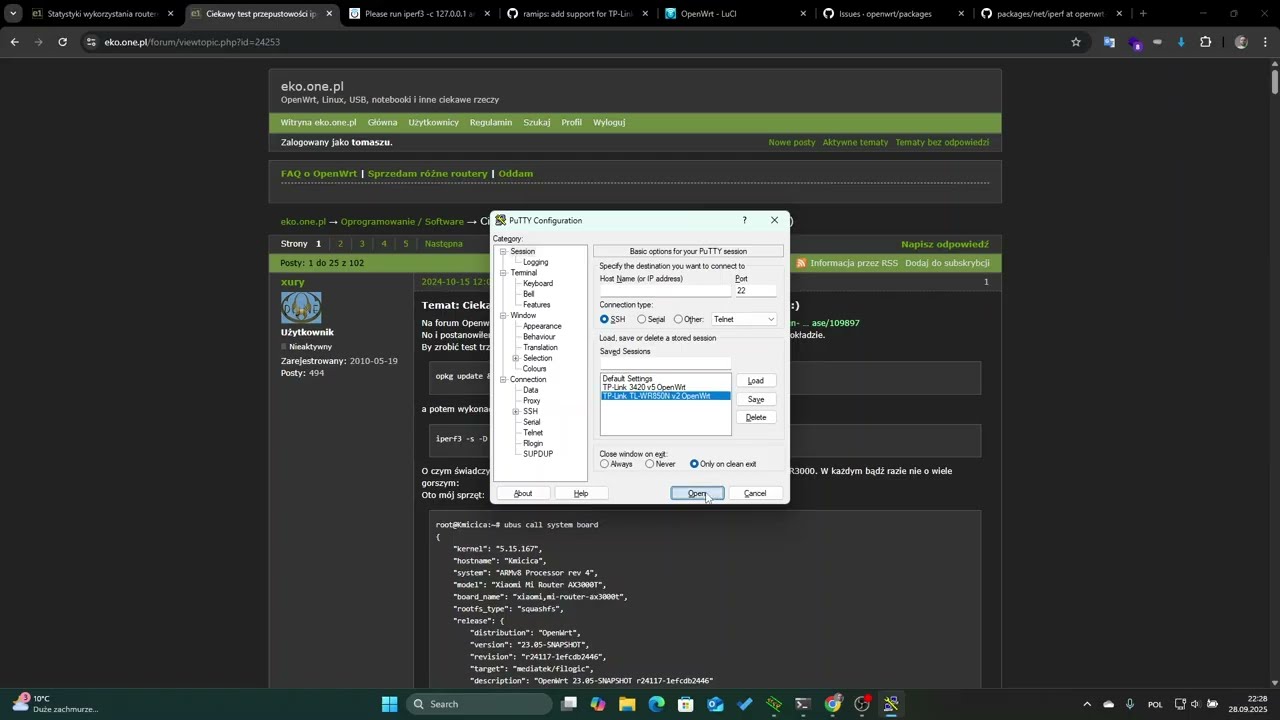
Task: Open weather widget in taskbar
Action: point(55,704)
